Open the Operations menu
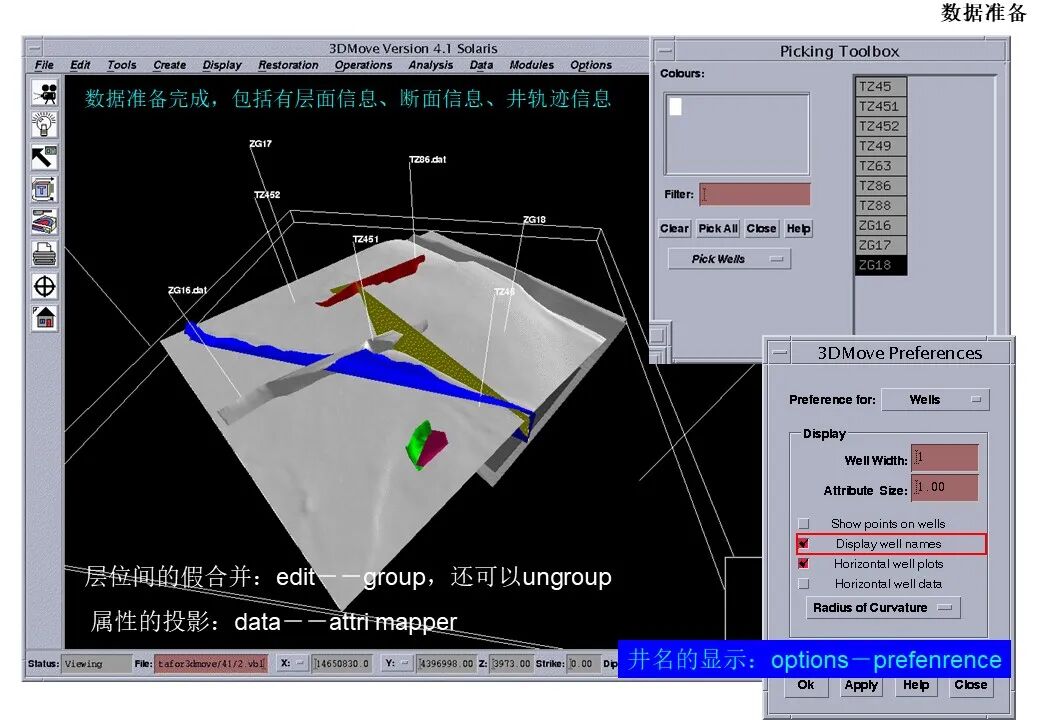The width and height of the screenshot is (1040, 720). [x=363, y=65]
